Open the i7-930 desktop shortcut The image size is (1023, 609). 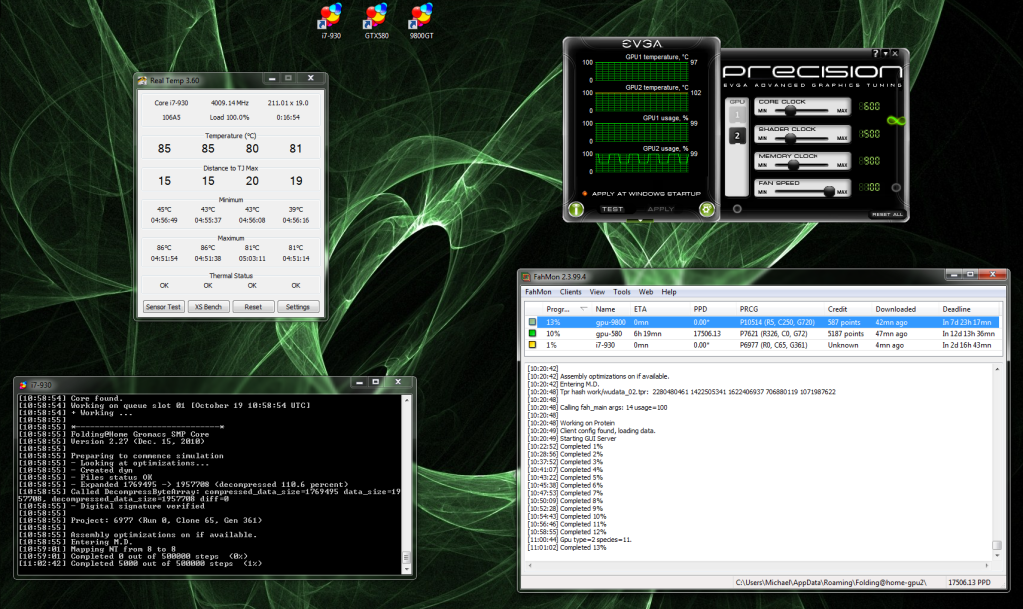tap(331, 21)
